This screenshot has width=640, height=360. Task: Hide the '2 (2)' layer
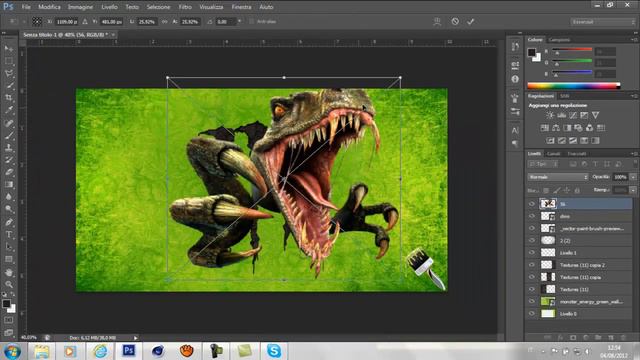(x=532, y=240)
